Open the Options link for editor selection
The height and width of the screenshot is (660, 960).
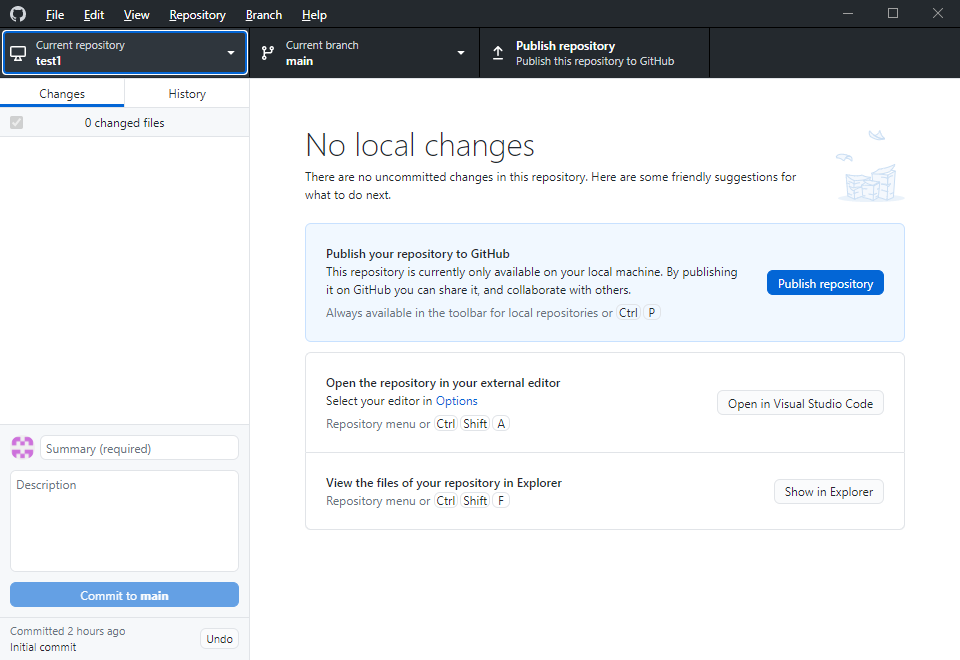pos(456,401)
